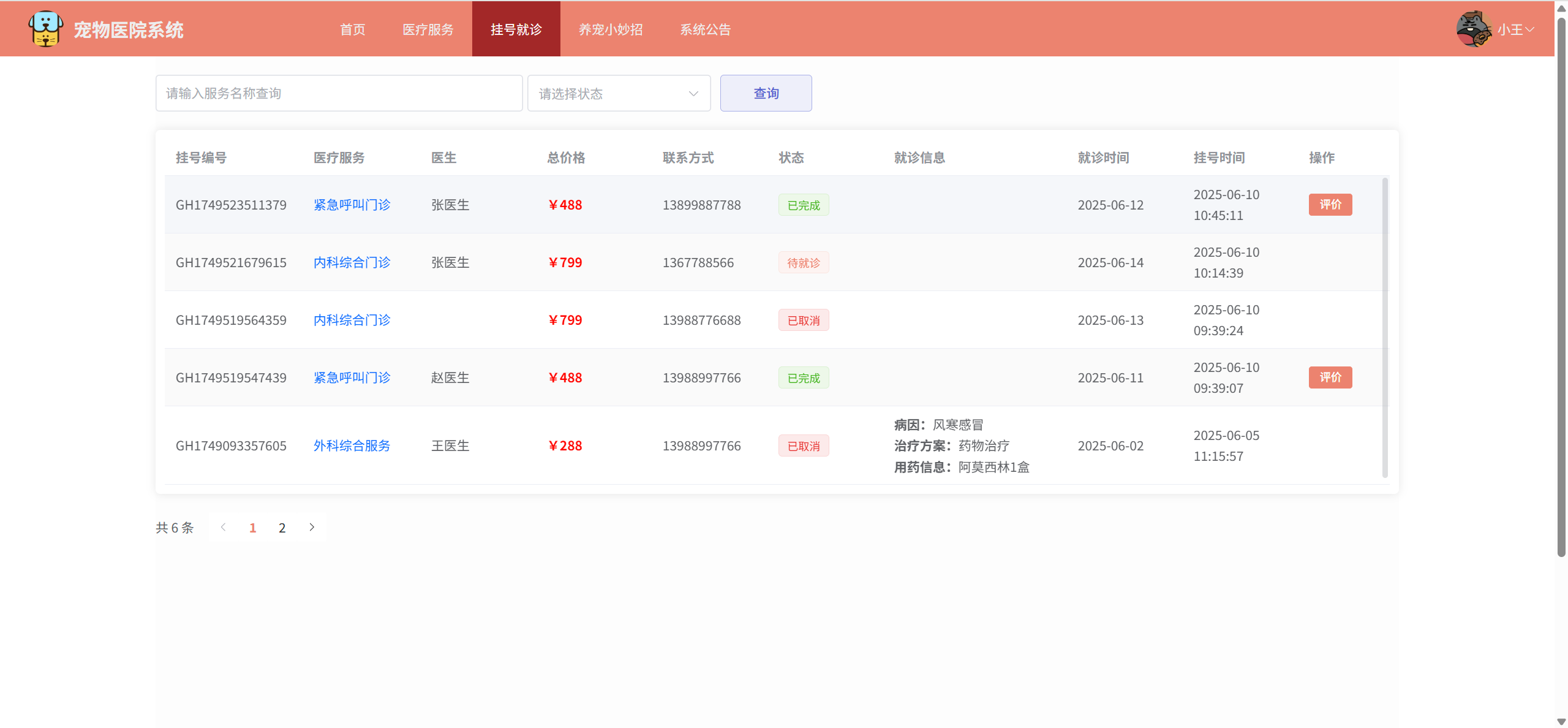Open the 请选择状态 status dropdown
1568x728 pixels.
[619, 94]
